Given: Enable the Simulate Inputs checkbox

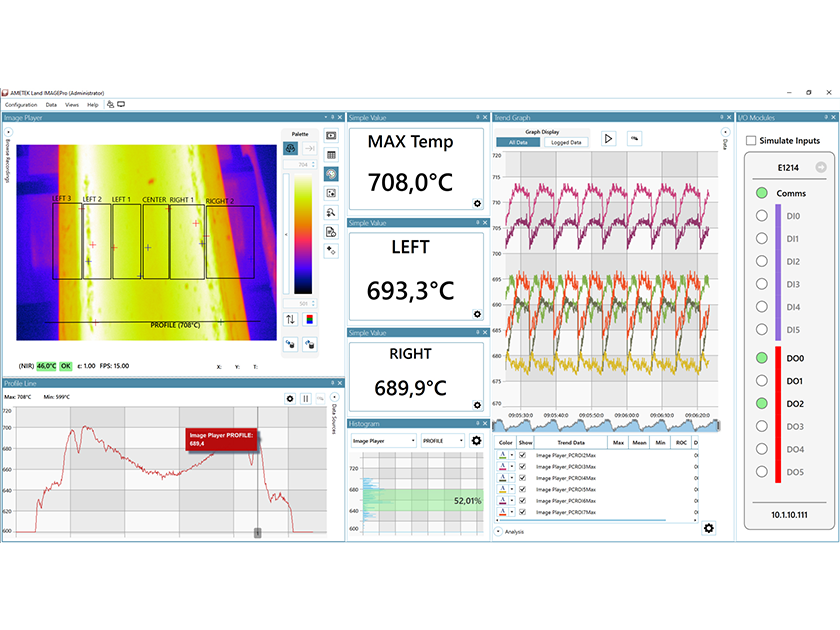Looking at the screenshot, I should pyautogui.click(x=749, y=140).
